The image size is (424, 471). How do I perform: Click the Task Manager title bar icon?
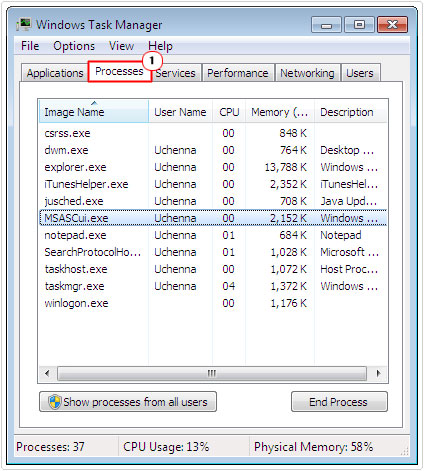pyautogui.click(x=24, y=24)
